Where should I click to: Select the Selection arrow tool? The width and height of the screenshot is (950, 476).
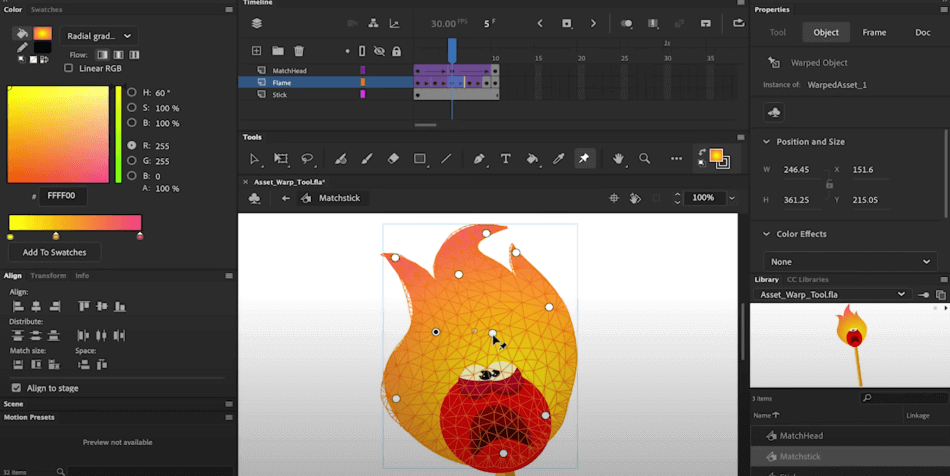pos(254,159)
